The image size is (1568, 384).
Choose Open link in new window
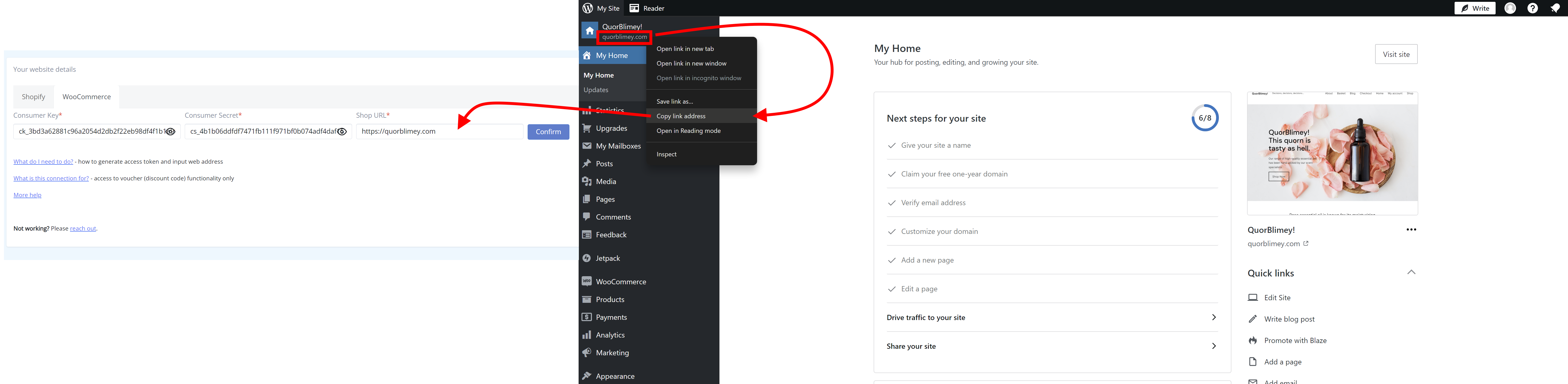tap(701, 63)
